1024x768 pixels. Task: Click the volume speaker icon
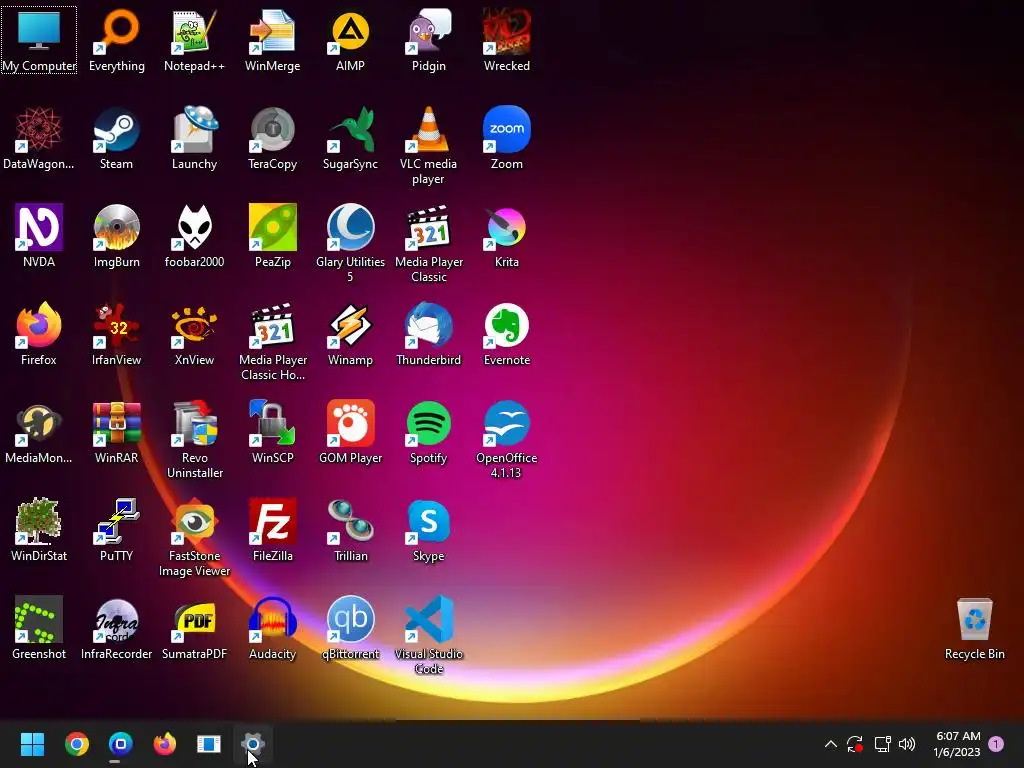pos(907,744)
